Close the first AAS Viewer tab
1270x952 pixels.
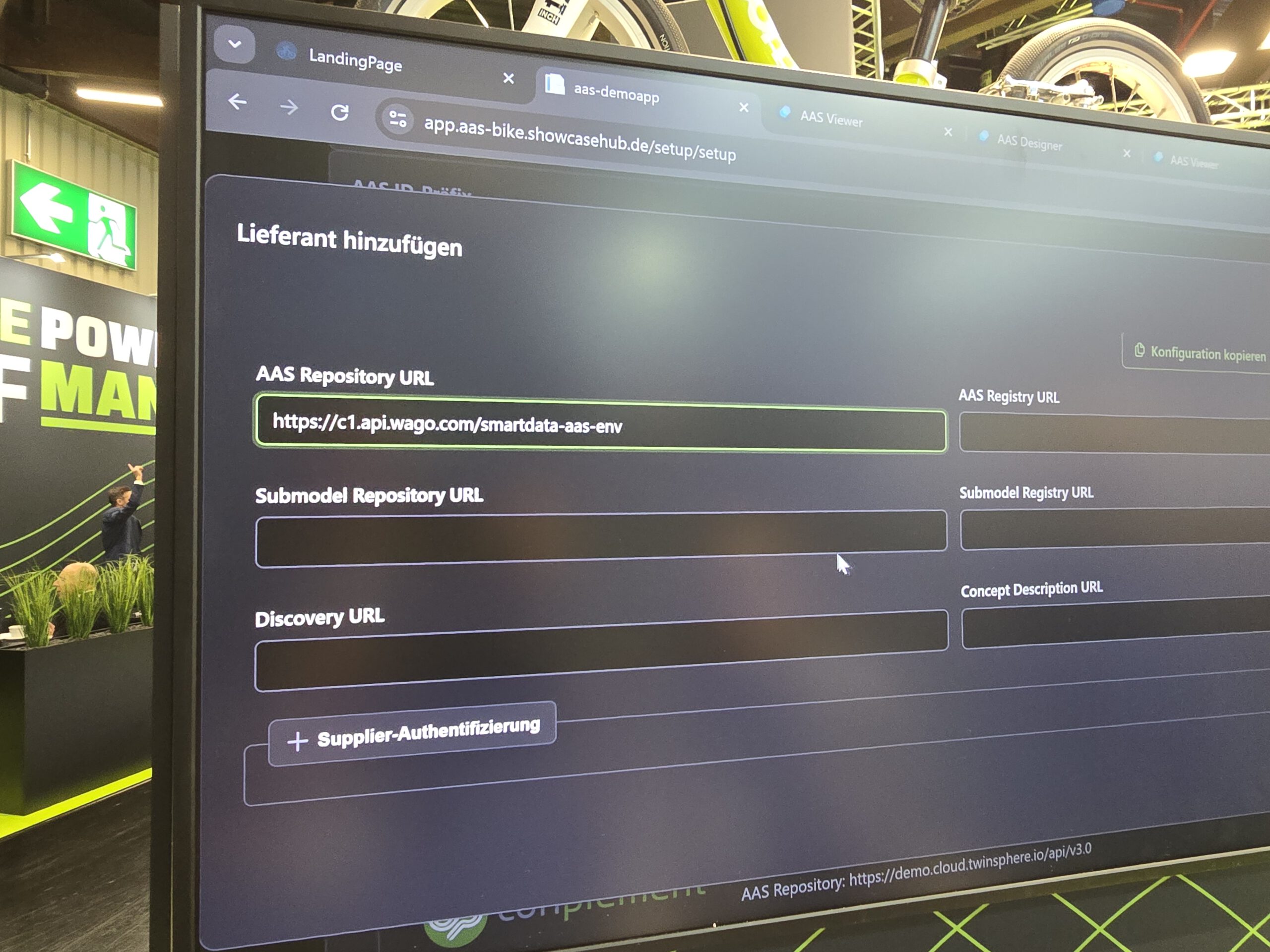coord(948,132)
